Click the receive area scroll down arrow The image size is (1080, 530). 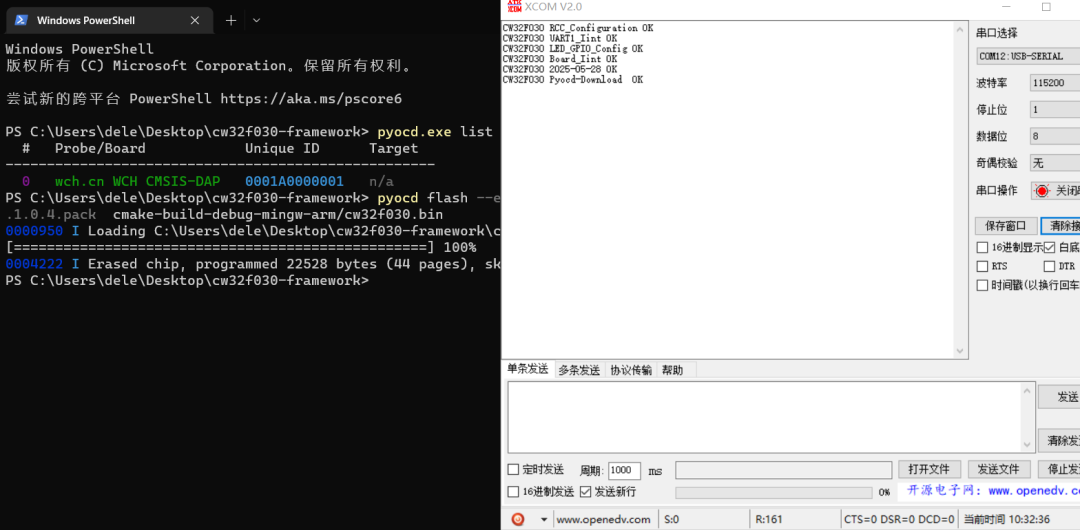960,351
